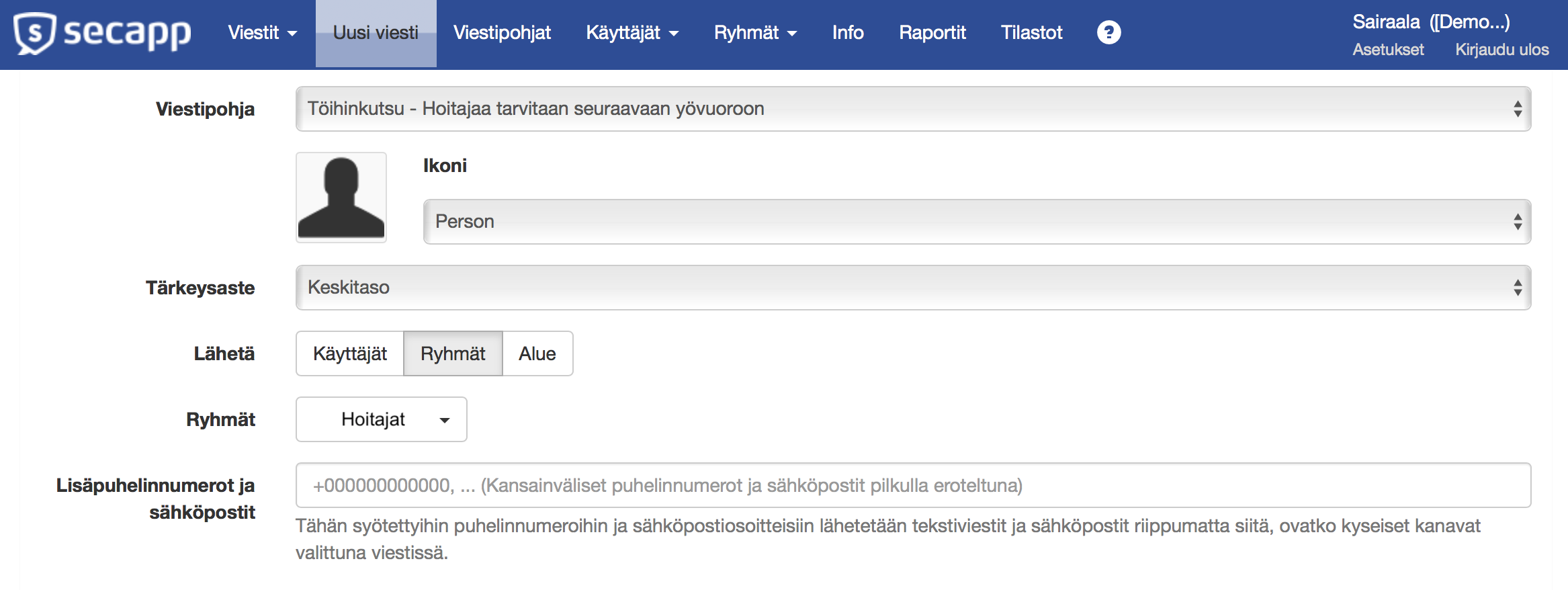
Task: Click the Person icon preview image
Action: [341, 198]
